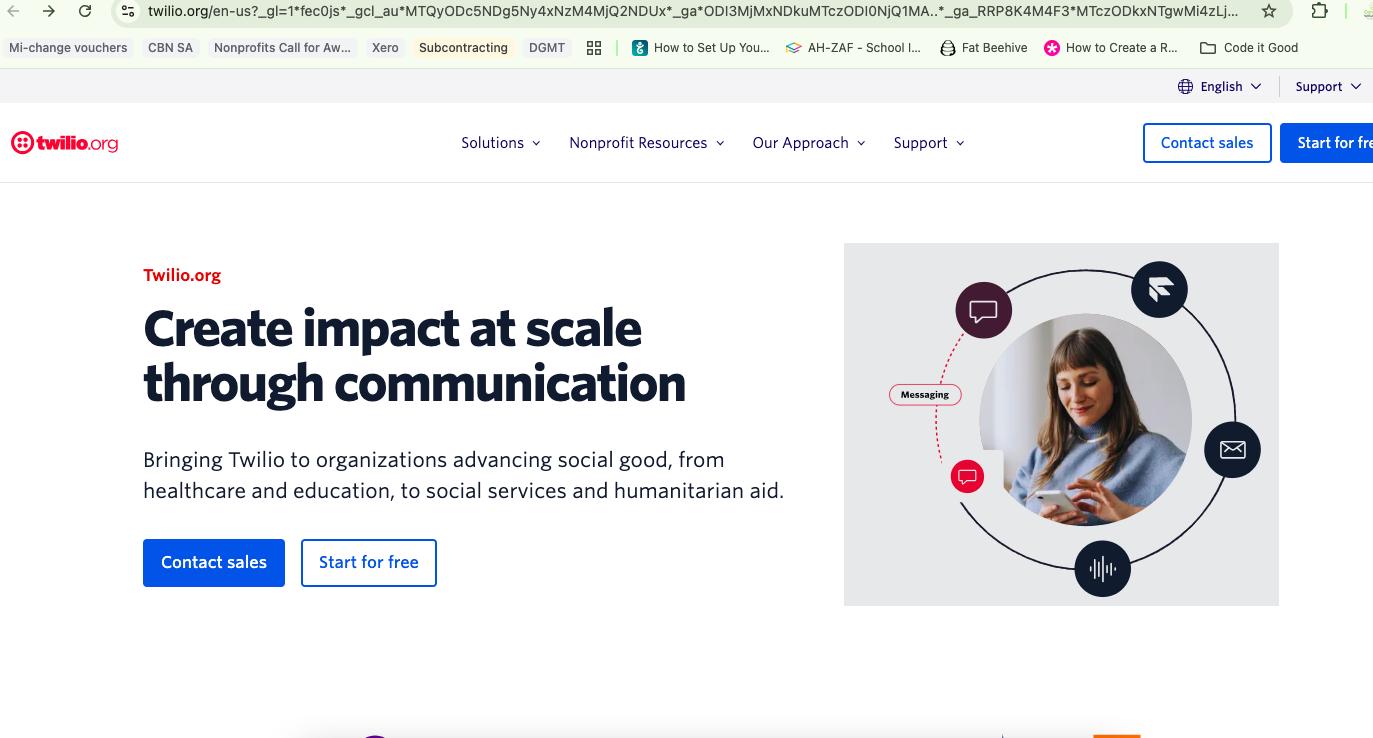Viewport: 1373px width, 738px height.
Task: Open the Xero bookmark
Action: point(385,48)
